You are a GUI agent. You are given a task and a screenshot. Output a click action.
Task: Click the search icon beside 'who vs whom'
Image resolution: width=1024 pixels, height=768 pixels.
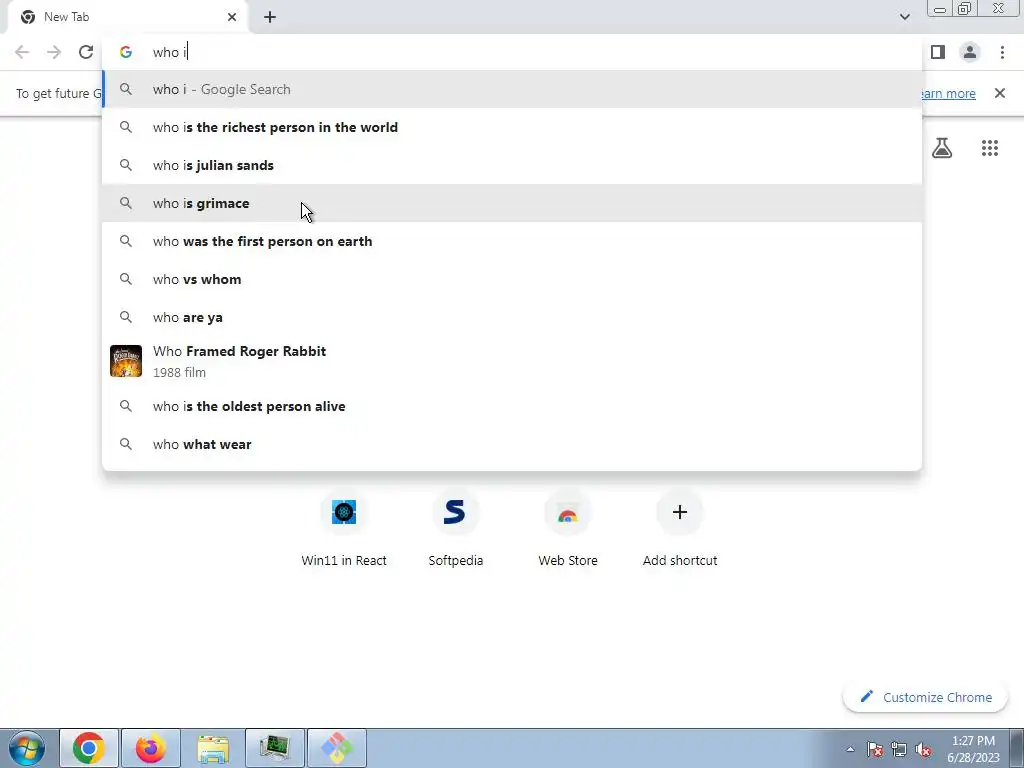tap(126, 279)
